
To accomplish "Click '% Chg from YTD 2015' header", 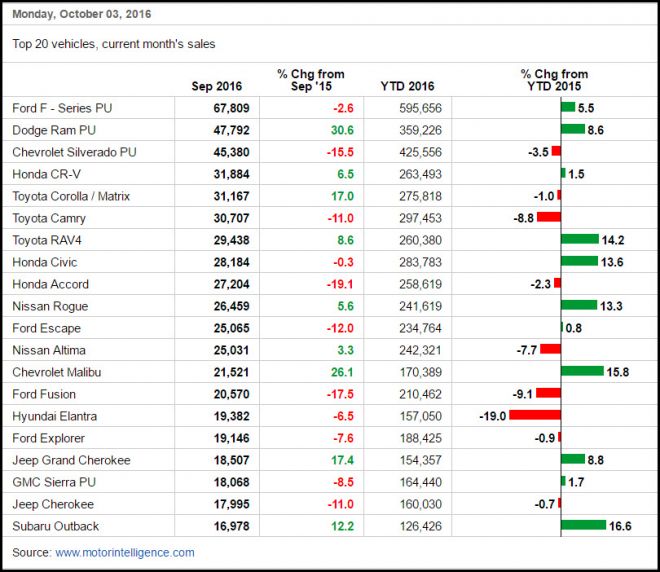I will (x=554, y=80).
